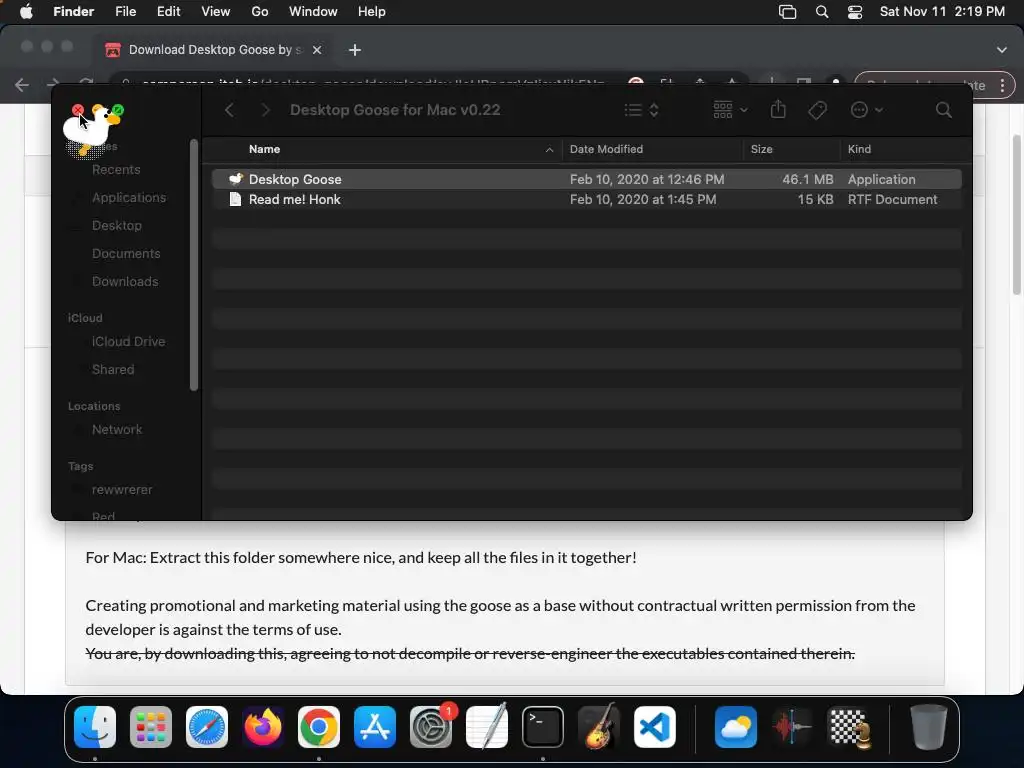Go forward in Finder window

pyautogui.click(x=265, y=110)
